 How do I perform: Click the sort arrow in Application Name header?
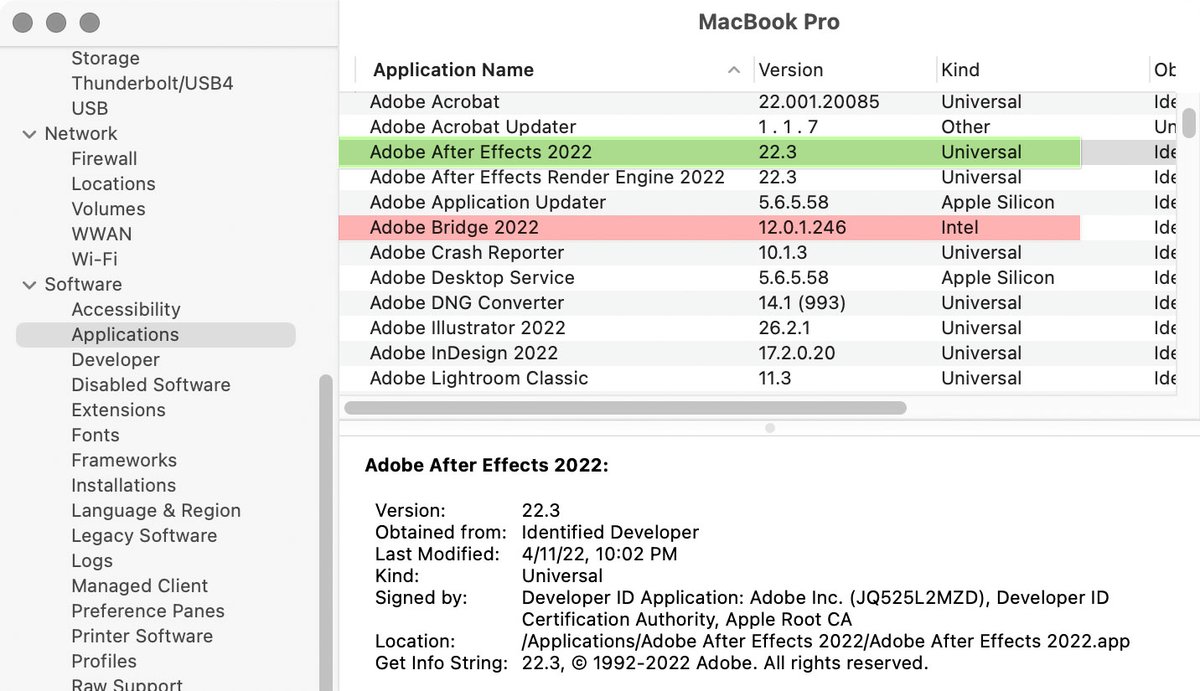point(734,70)
